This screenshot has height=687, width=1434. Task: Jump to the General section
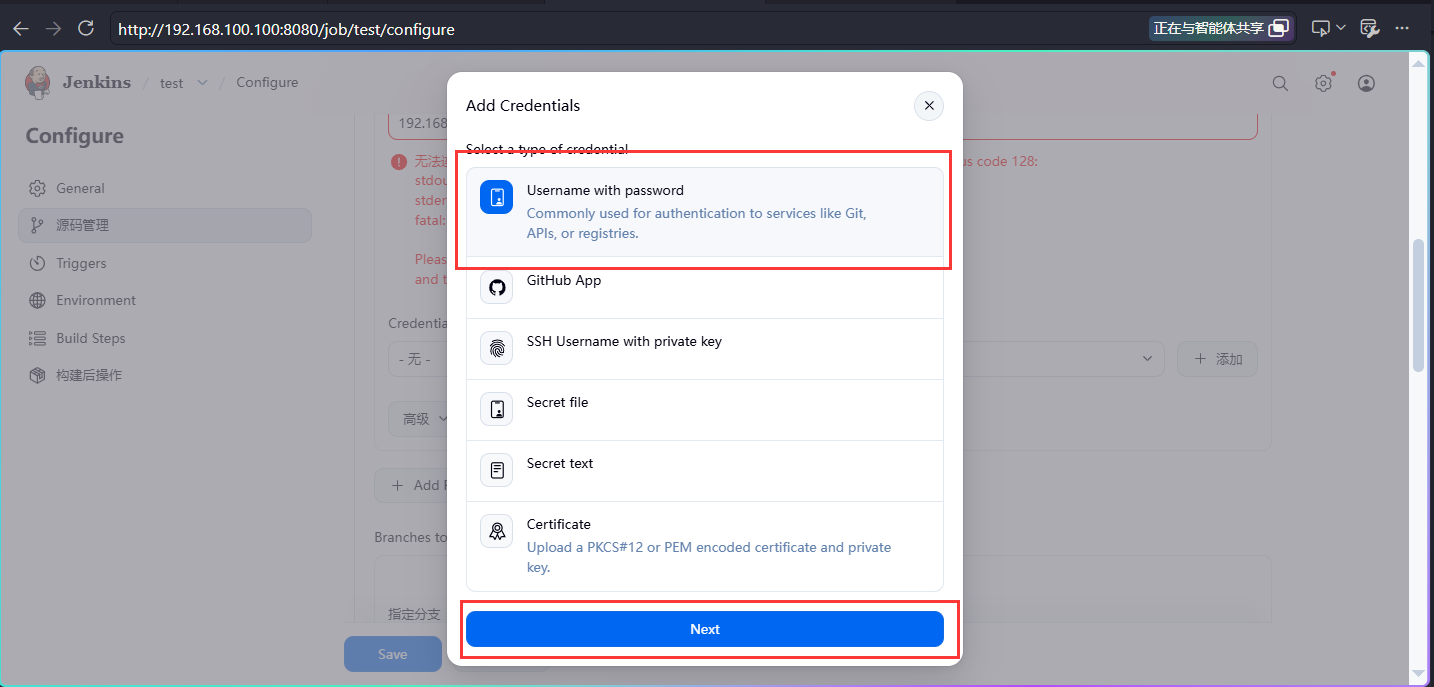click(165, 188)
